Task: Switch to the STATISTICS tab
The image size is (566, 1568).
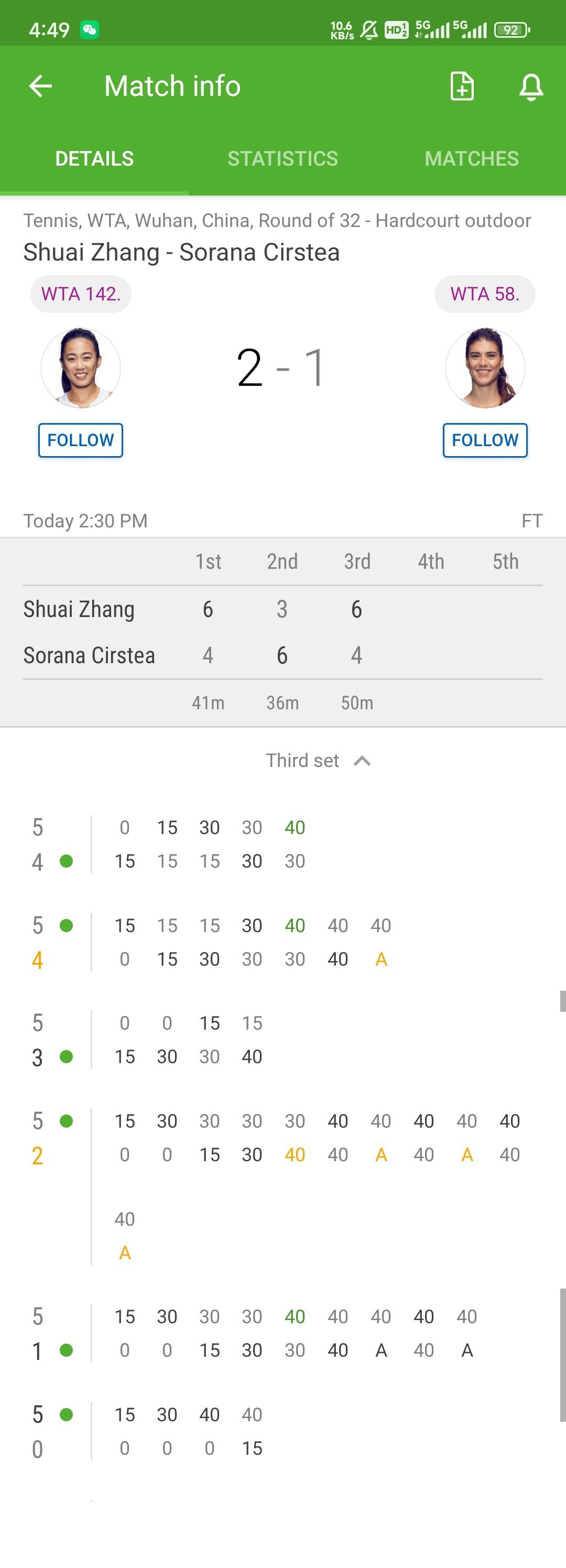Action: point(282,158)
